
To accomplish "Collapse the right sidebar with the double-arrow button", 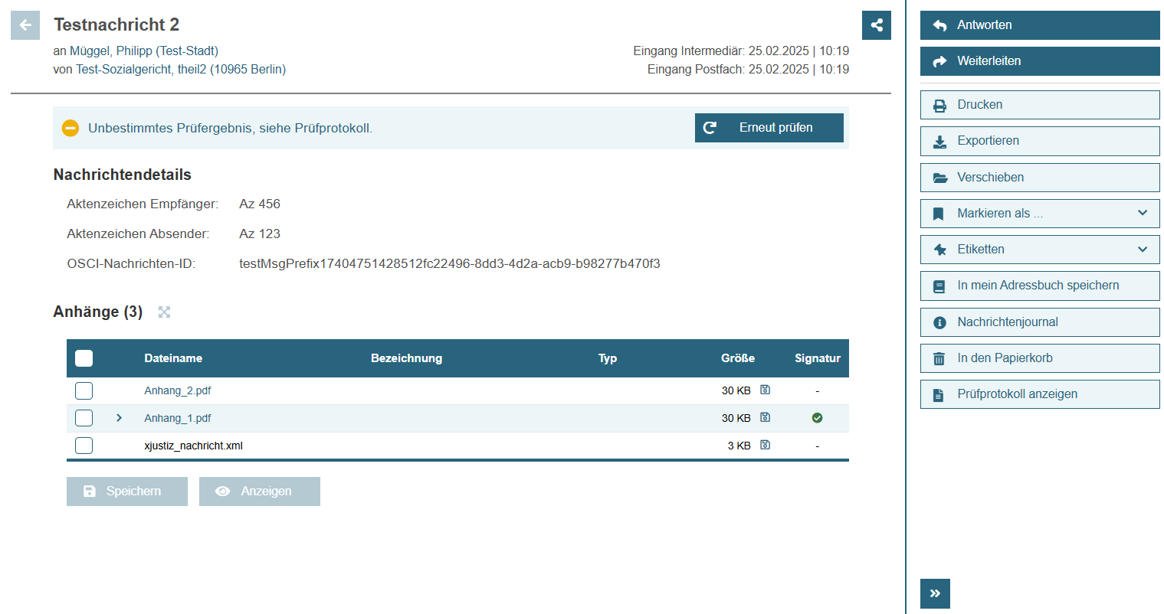I will (935, 593).
